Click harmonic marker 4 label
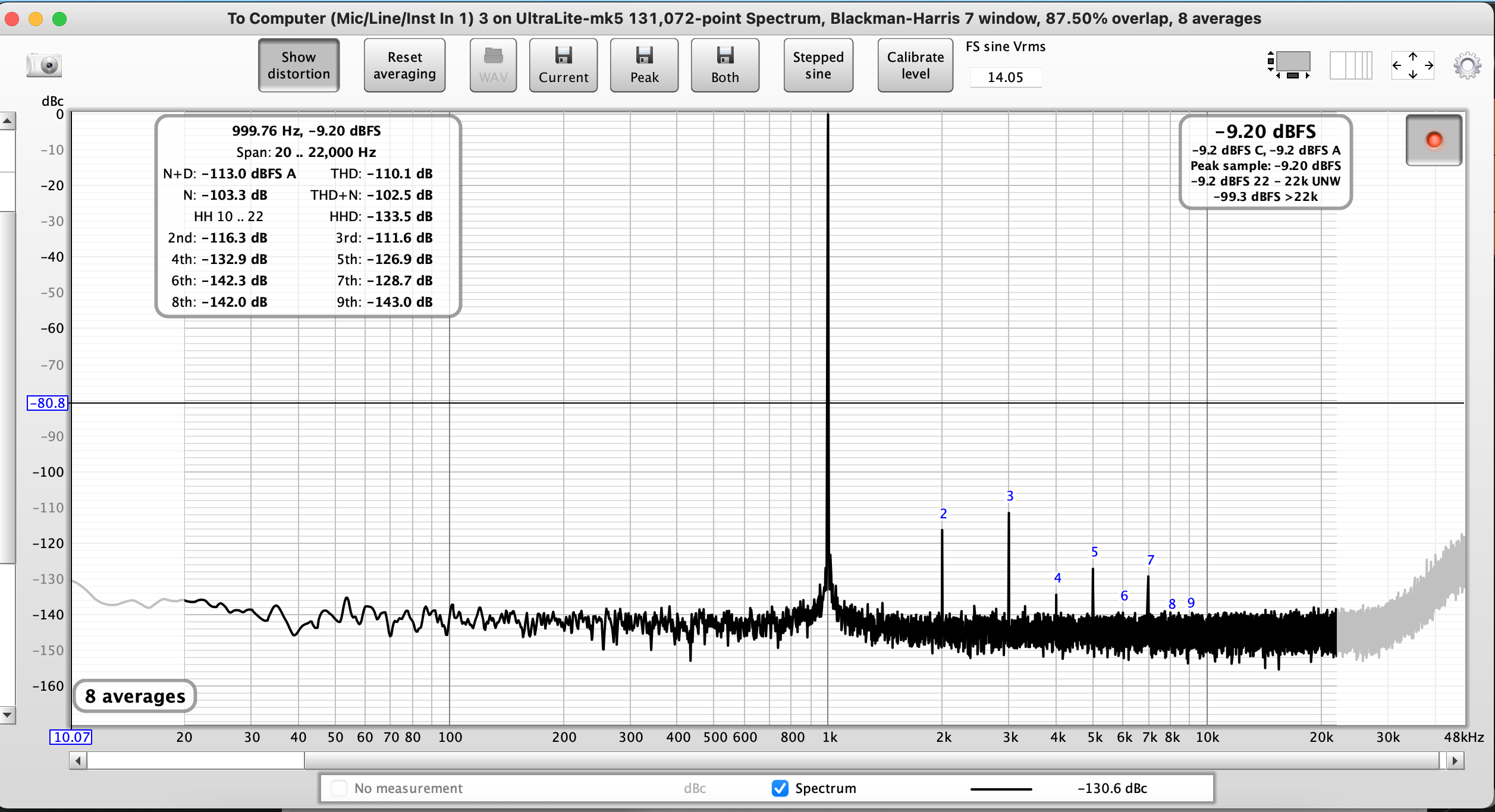Image resolution: width=1495 pixels, height=812 pixels. tap(1057, 578)
